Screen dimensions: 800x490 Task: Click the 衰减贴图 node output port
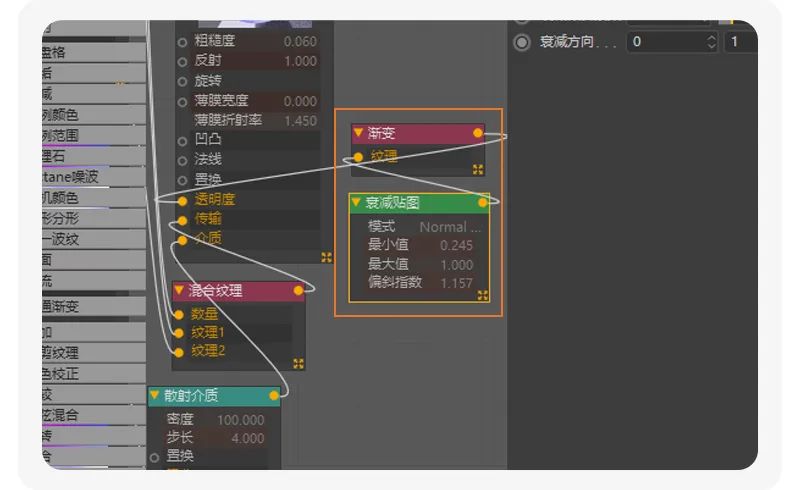(483, 203)
